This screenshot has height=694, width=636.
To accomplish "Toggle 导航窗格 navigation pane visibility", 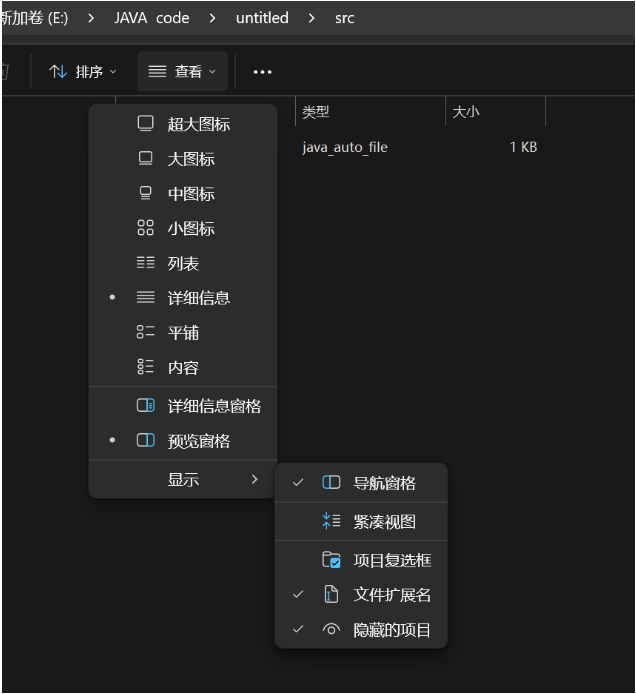I will coord(361,483).
